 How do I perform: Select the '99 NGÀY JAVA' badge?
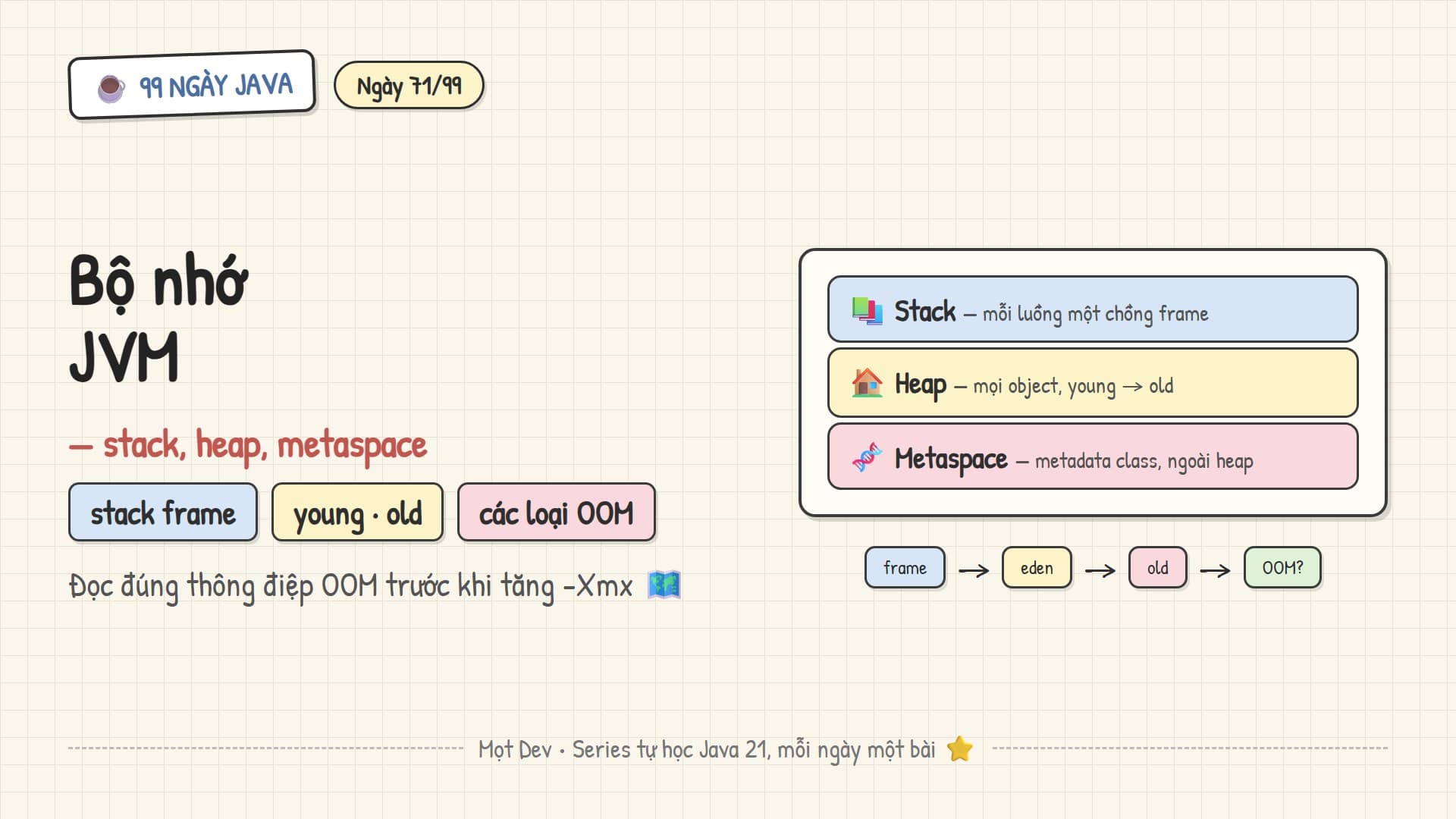click(192, 85)
